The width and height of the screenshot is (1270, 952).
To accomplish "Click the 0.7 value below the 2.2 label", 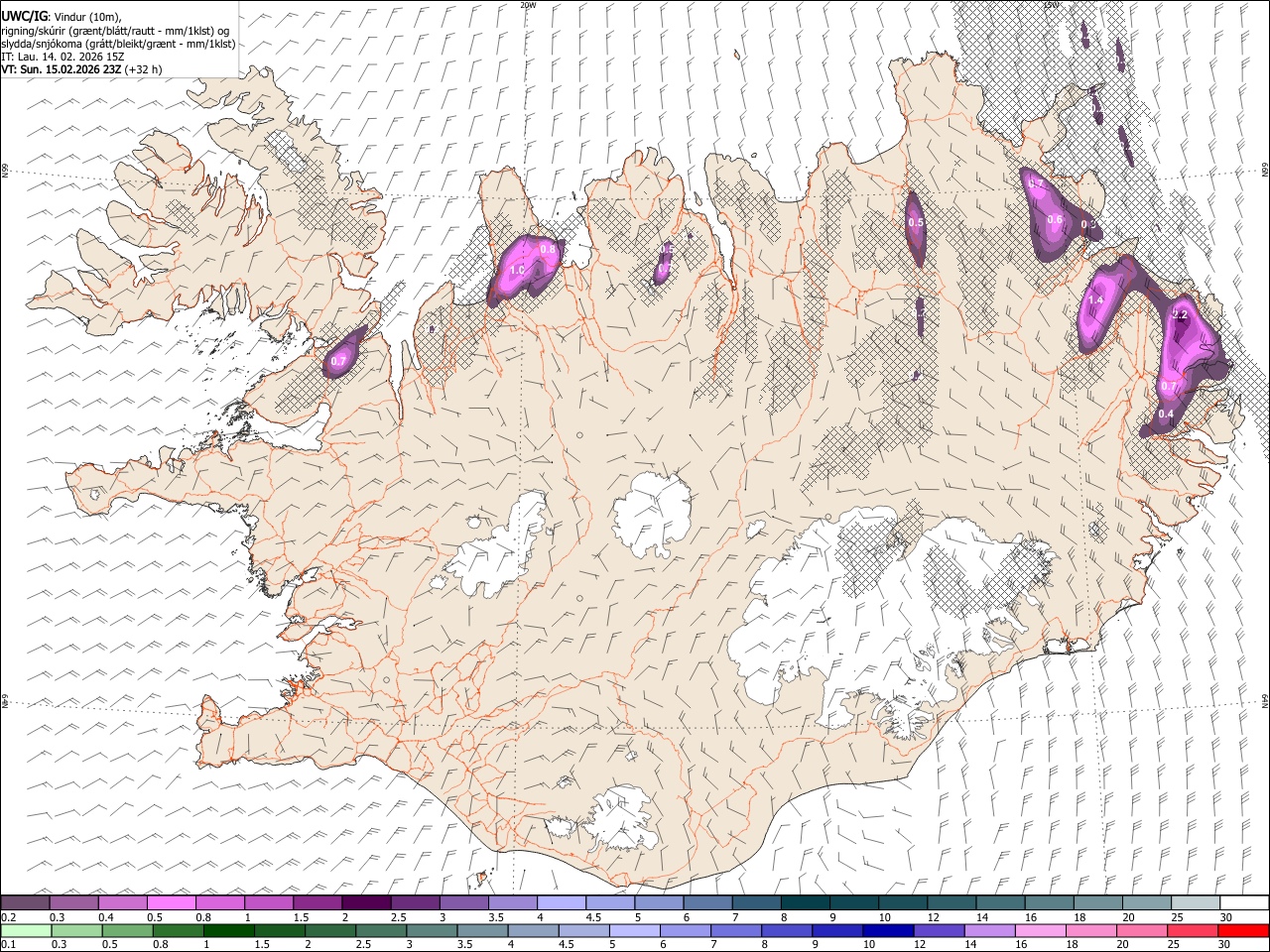I will tap(1169, 387).
